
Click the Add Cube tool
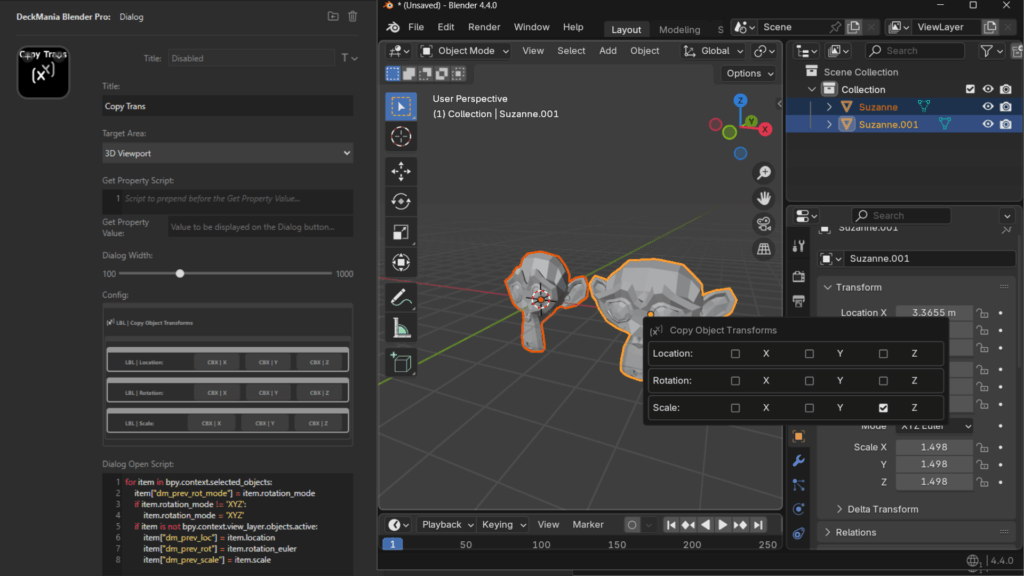[401, 363]
